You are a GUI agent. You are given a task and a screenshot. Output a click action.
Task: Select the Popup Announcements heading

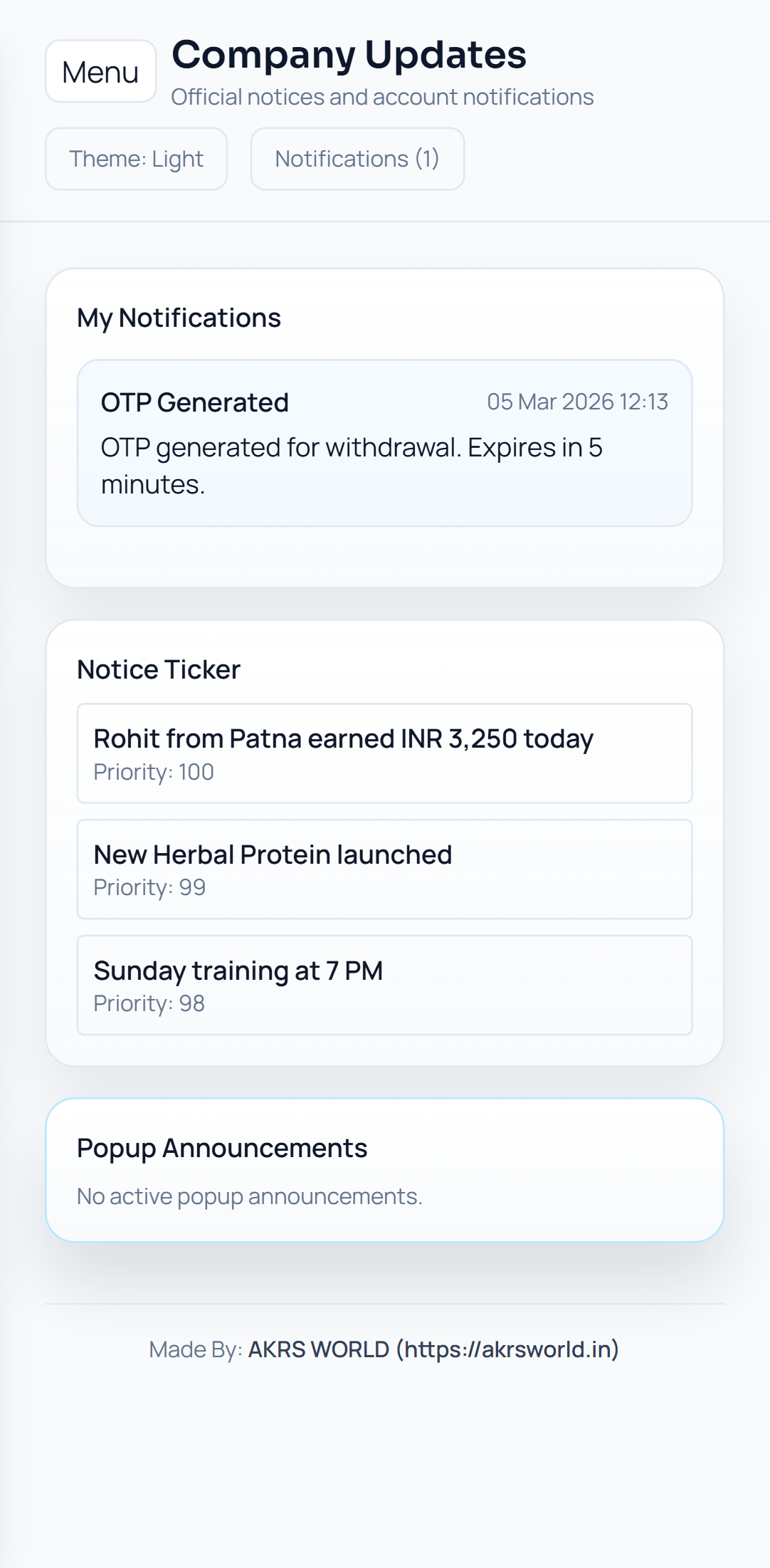222,1148
